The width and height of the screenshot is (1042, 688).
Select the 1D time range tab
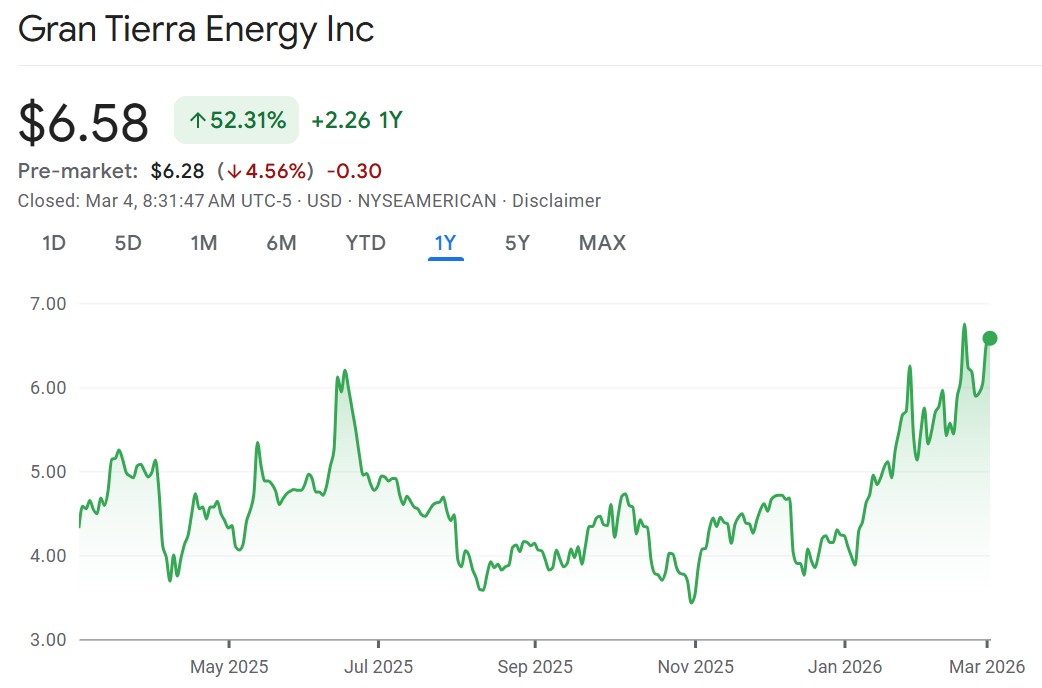click(54, 243)
